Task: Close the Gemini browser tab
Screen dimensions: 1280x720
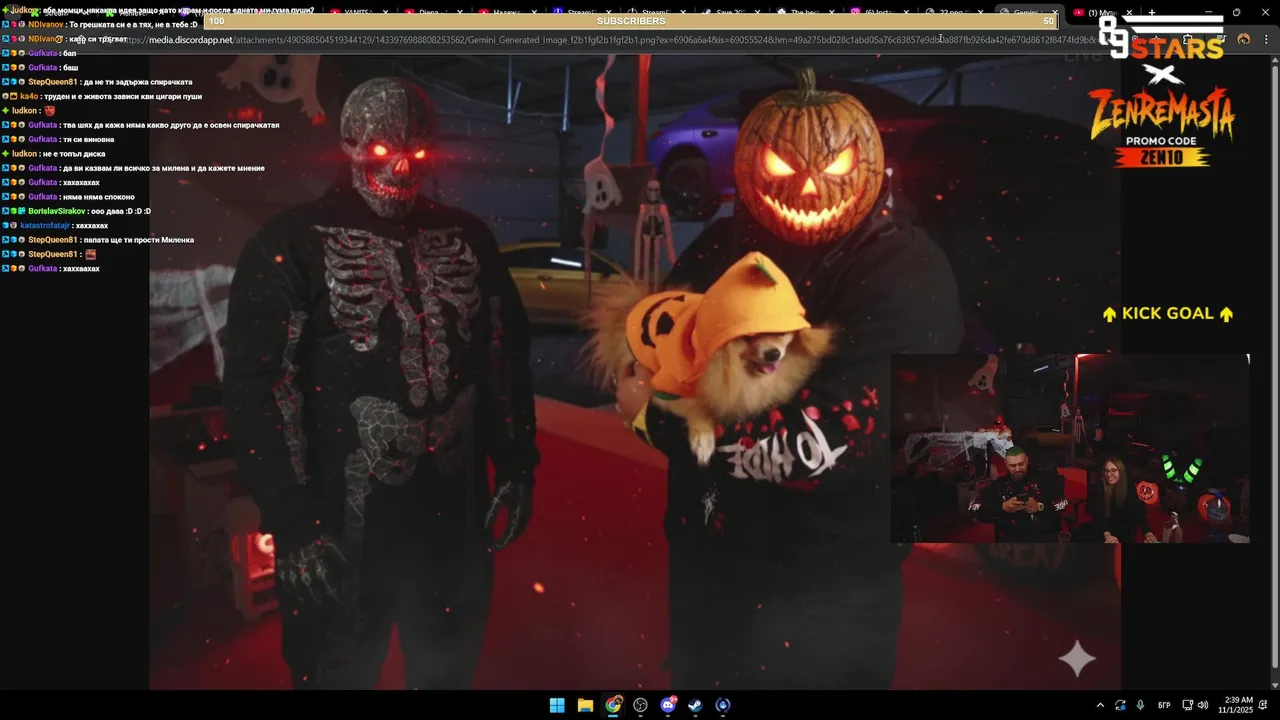Action: coord(1055,12)
